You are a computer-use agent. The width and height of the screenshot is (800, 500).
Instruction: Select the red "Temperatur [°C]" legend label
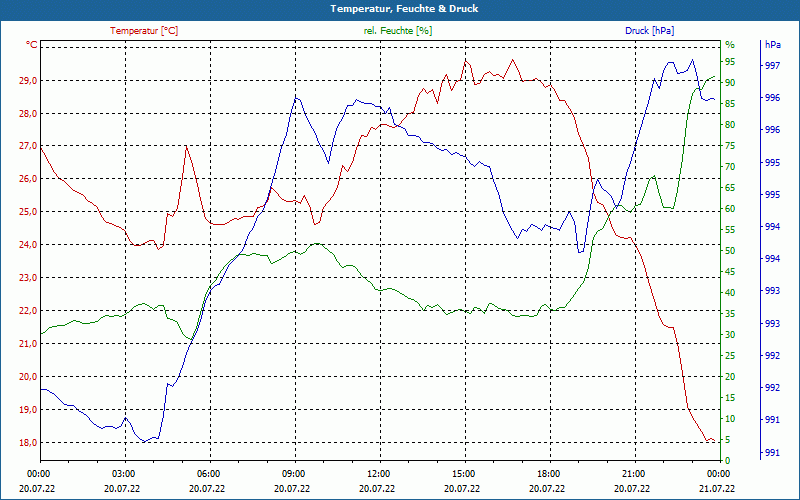[x=144, y=31]
